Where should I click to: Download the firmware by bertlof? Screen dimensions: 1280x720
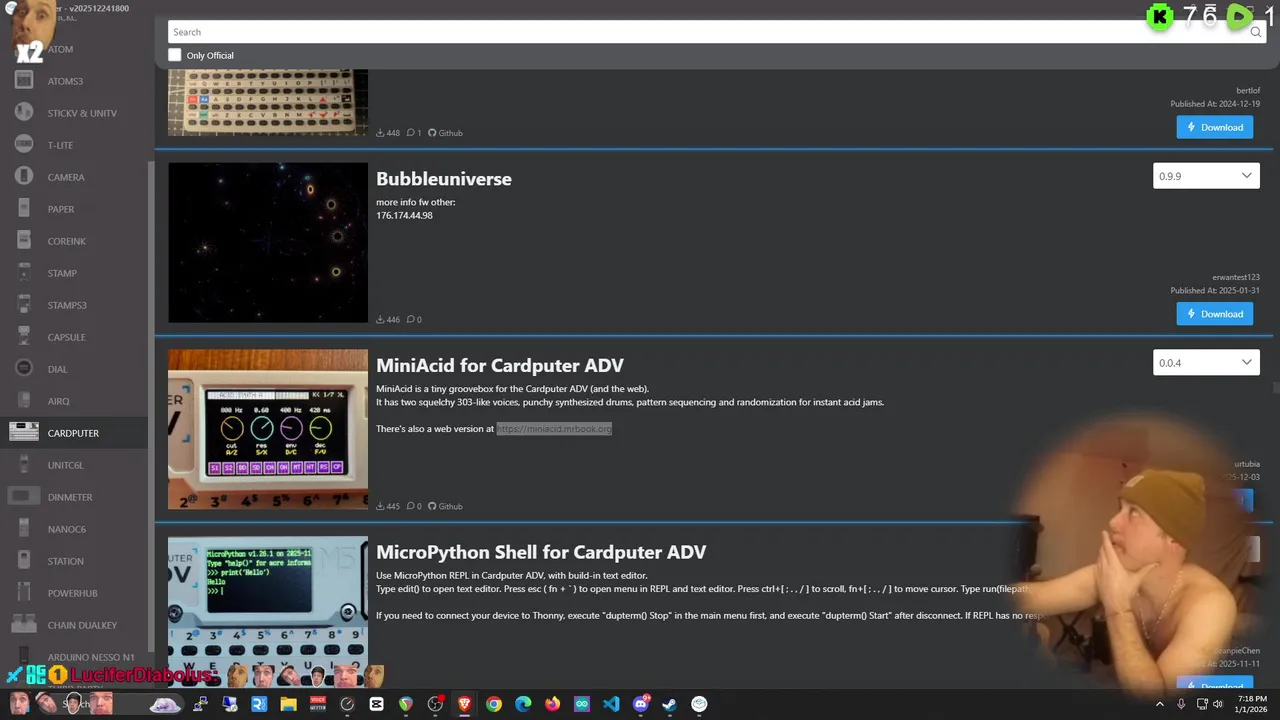click(x=1215, y=127)
